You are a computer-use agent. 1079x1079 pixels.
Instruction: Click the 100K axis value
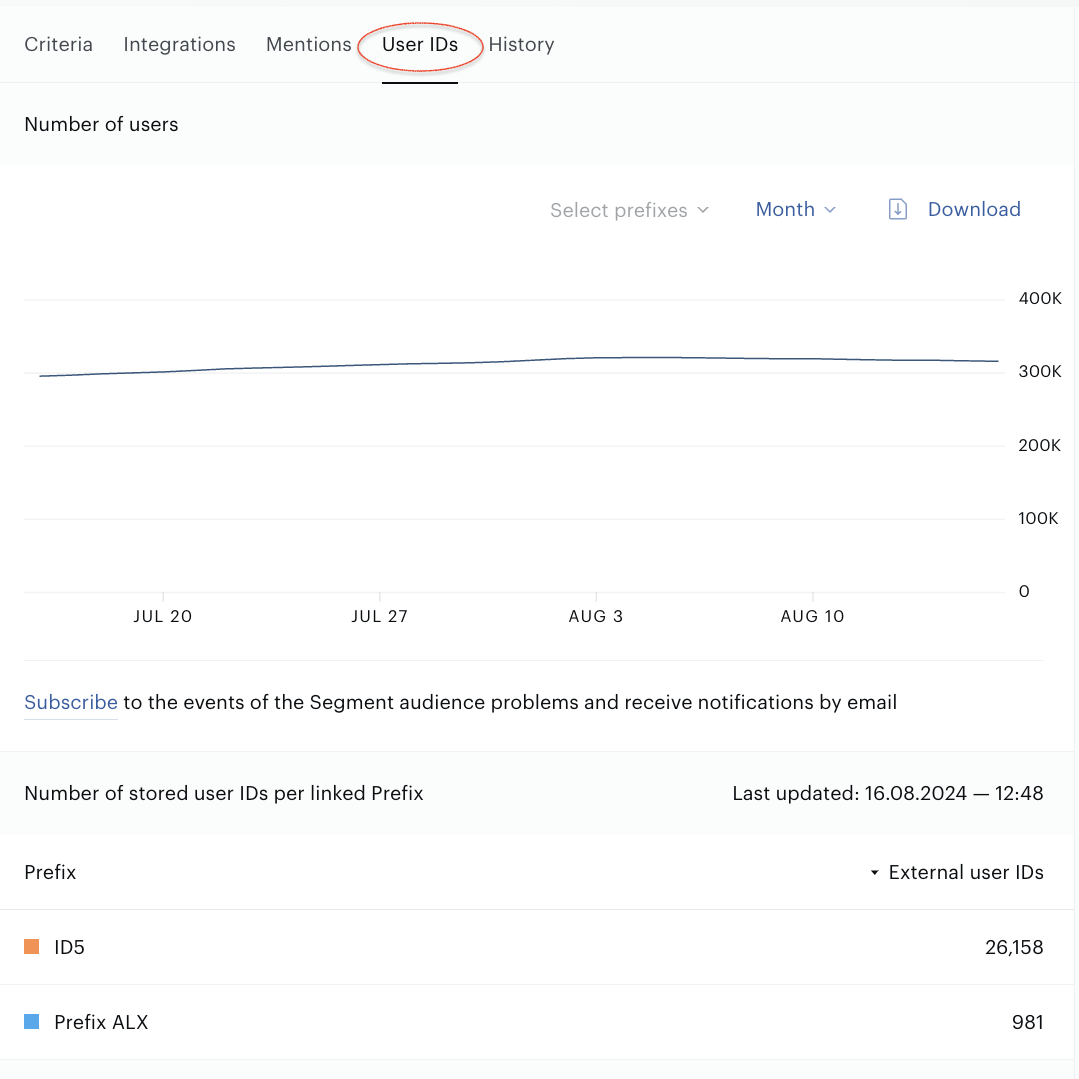pyautogui.click(x=1038, y=518)
